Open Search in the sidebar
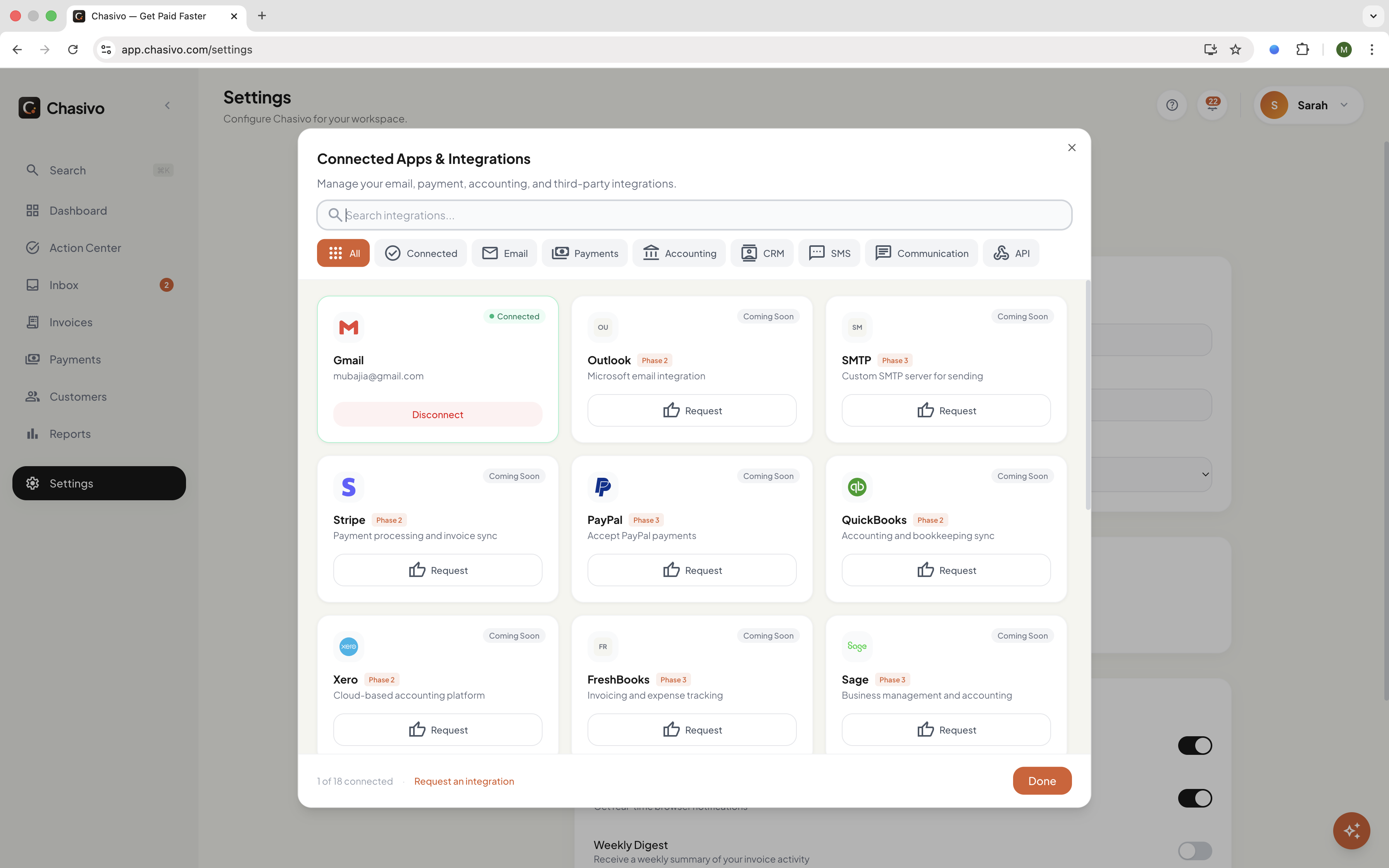This screenshot has width=1389, height=868. pos(99,170)
